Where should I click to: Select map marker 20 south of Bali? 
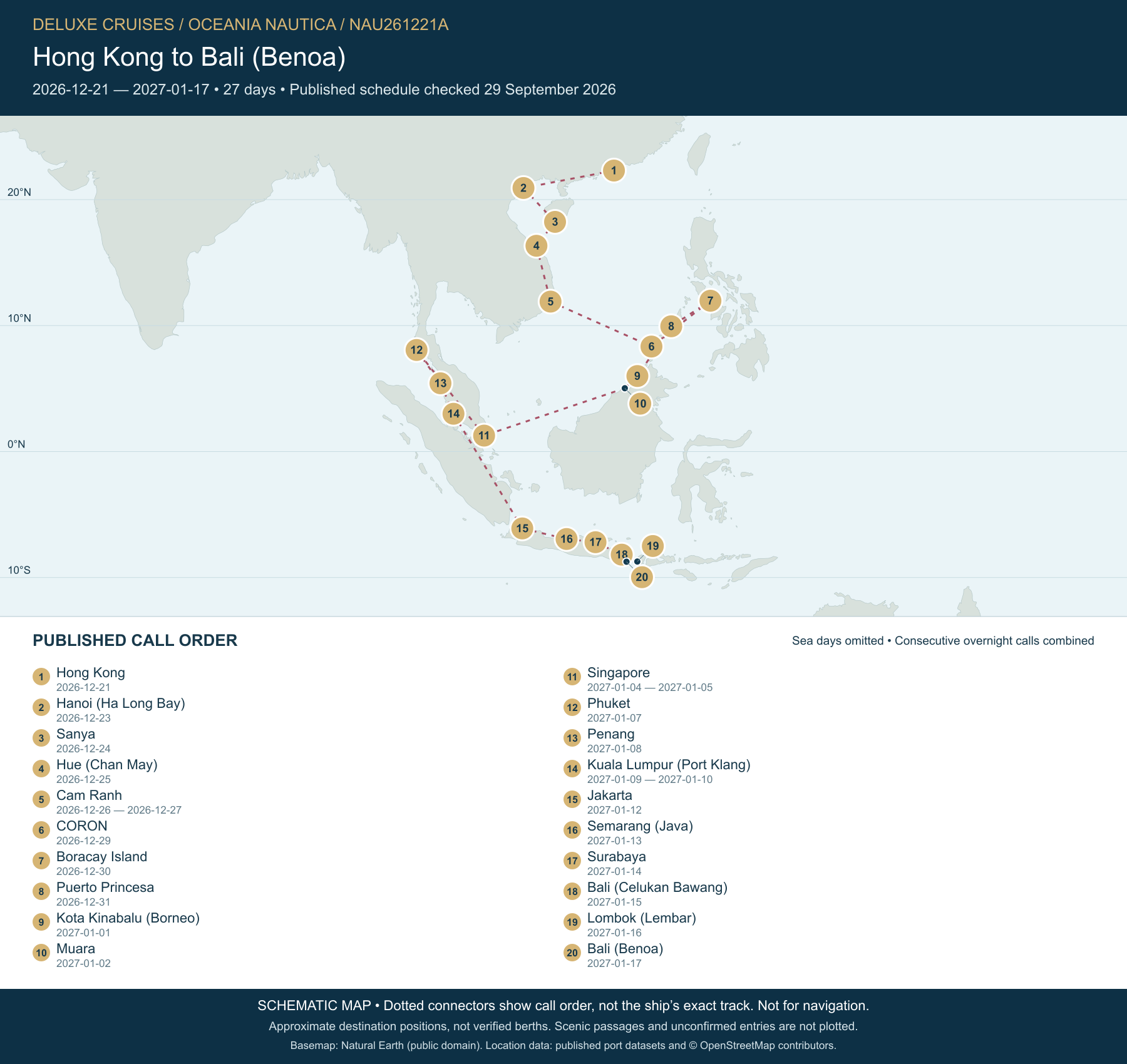(x=642, y=577)
